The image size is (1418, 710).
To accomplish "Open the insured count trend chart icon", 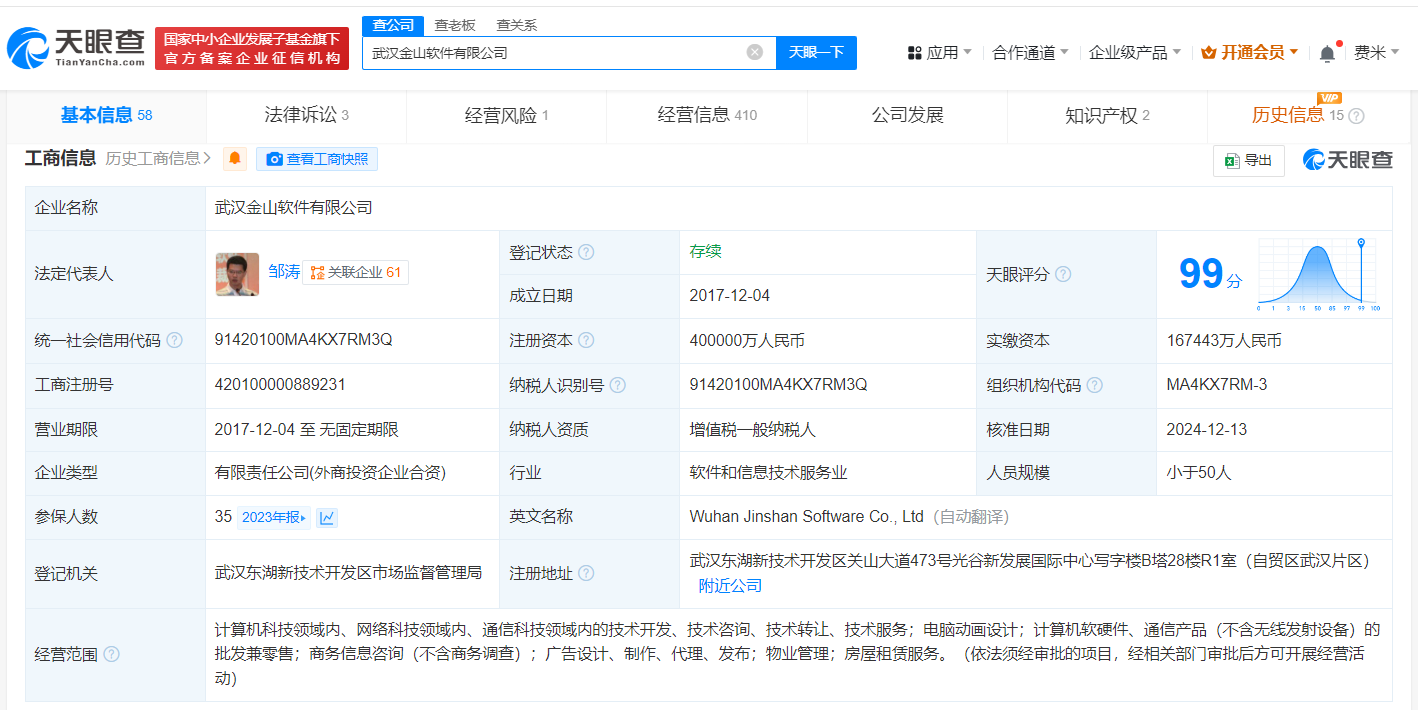I will tap(327, 518).
